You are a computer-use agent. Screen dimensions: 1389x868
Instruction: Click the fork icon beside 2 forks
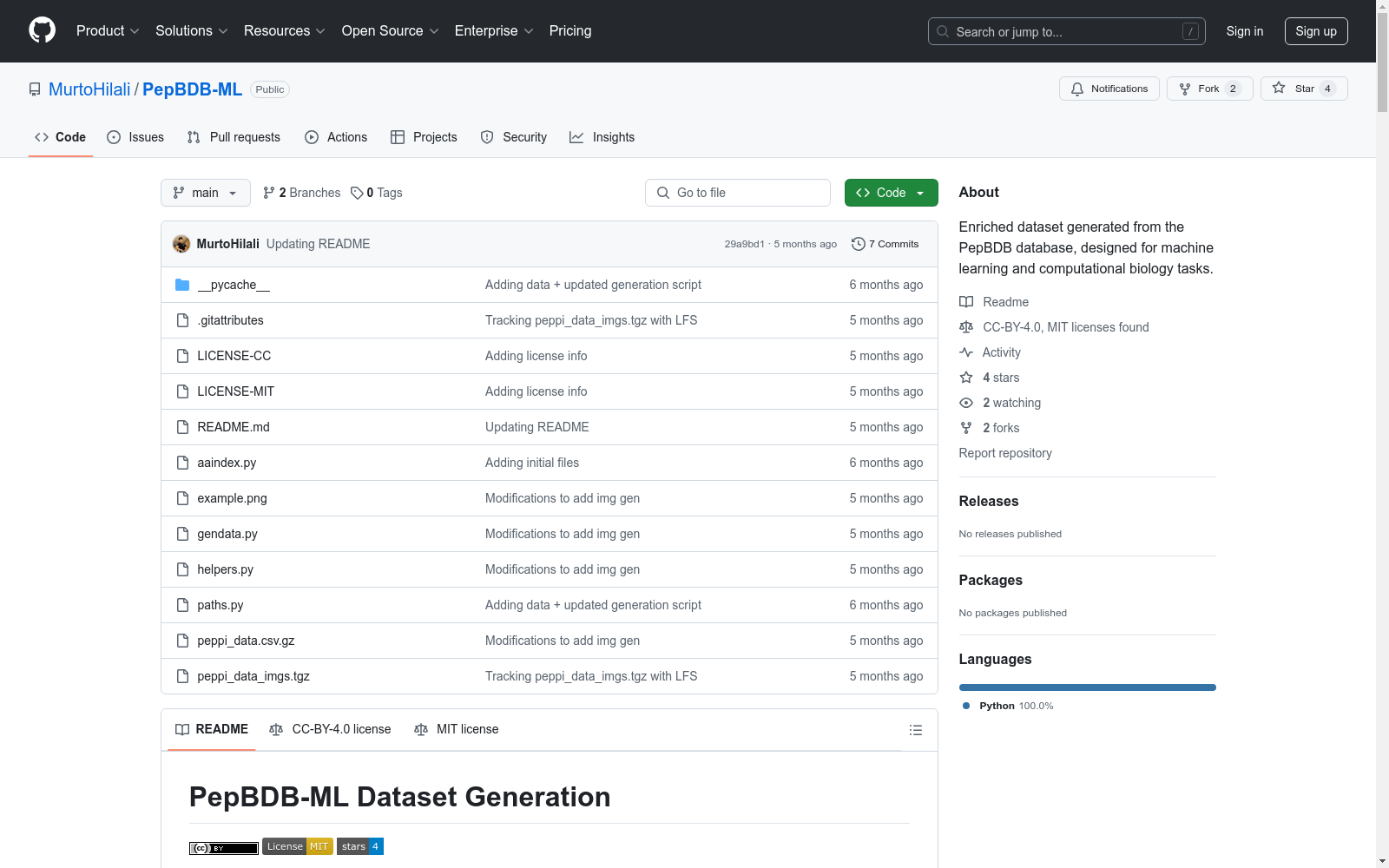point(966,428)
